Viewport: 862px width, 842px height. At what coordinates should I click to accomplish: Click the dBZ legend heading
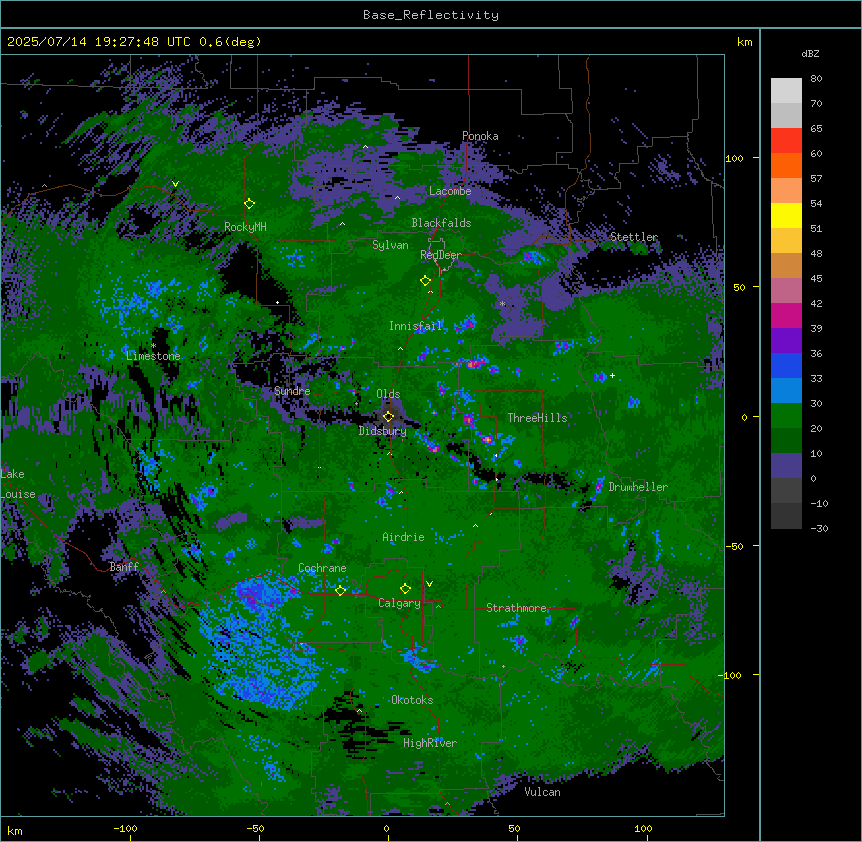coord(810,53)
